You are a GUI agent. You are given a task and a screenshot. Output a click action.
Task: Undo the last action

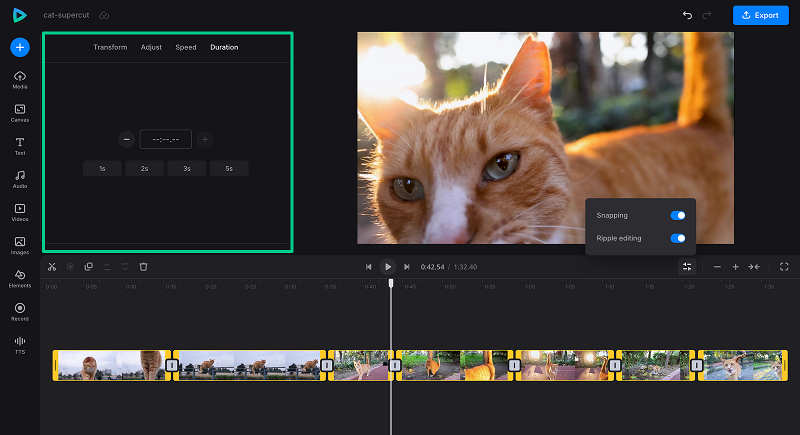pyautogui.click(x=687, y=15)
